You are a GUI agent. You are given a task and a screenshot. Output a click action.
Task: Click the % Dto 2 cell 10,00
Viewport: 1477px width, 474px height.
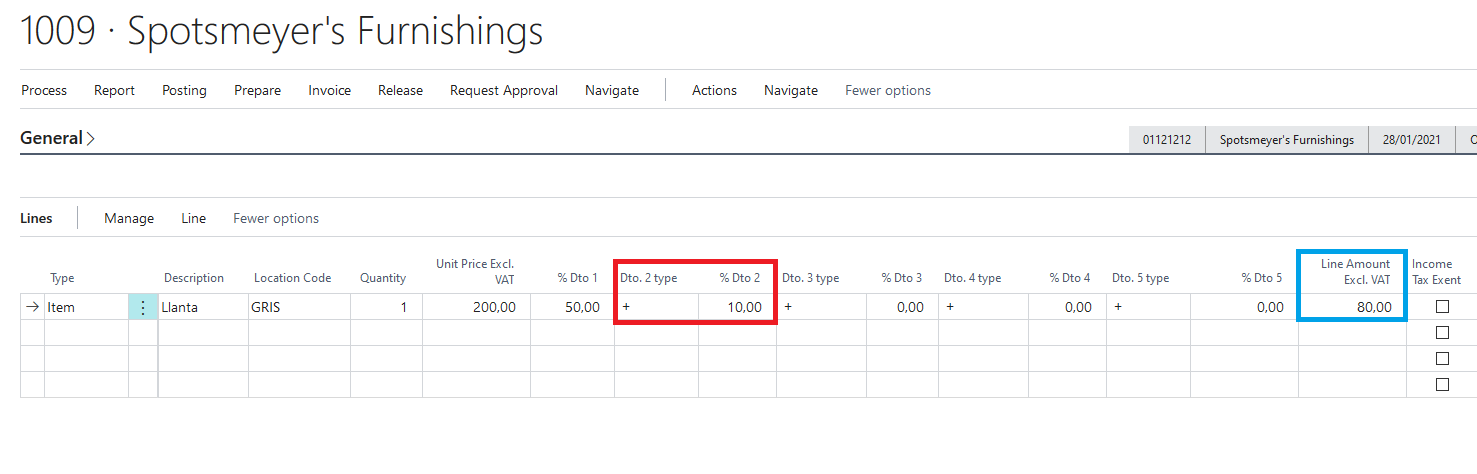[x=737, y=307]
